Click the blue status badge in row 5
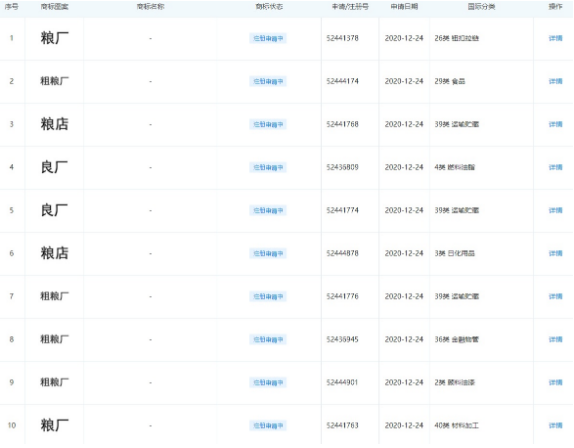 (x=268, y=210)
